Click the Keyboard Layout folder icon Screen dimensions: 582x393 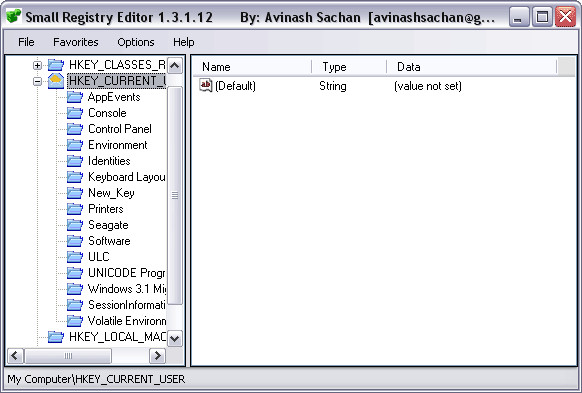(75, 177)
